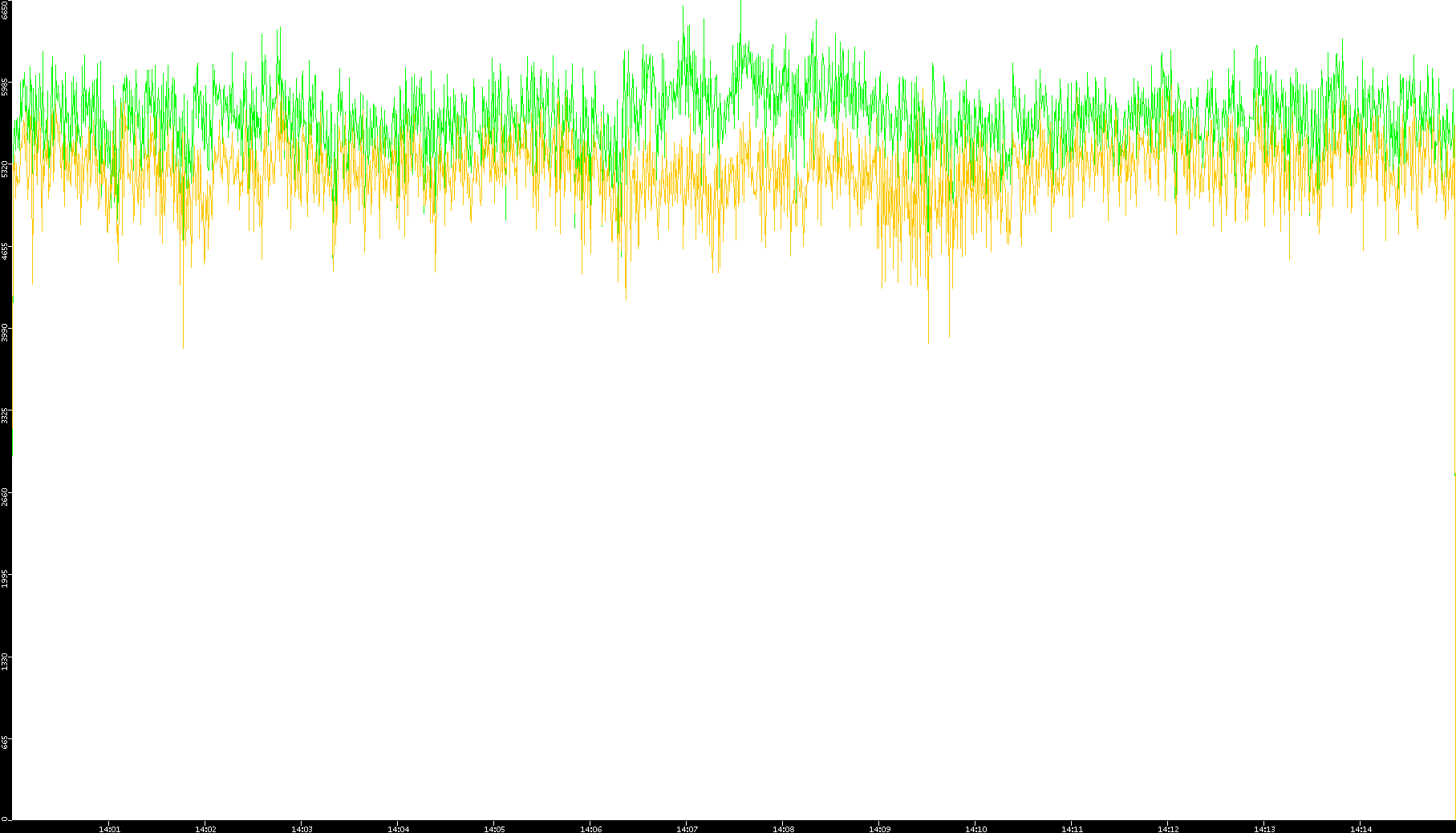The height and width of the screenshot is (833, 1456).
Task: Click the 14:01 time axis label
Action: [x=109, y=829]
